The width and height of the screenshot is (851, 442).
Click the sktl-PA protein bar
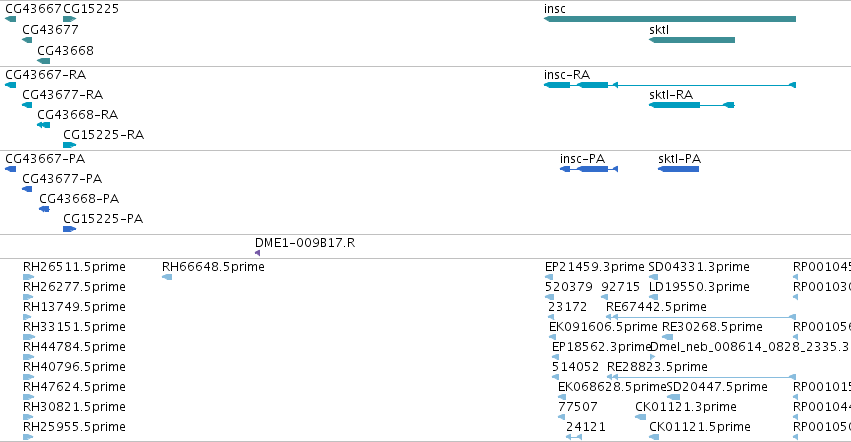point(678,169)
